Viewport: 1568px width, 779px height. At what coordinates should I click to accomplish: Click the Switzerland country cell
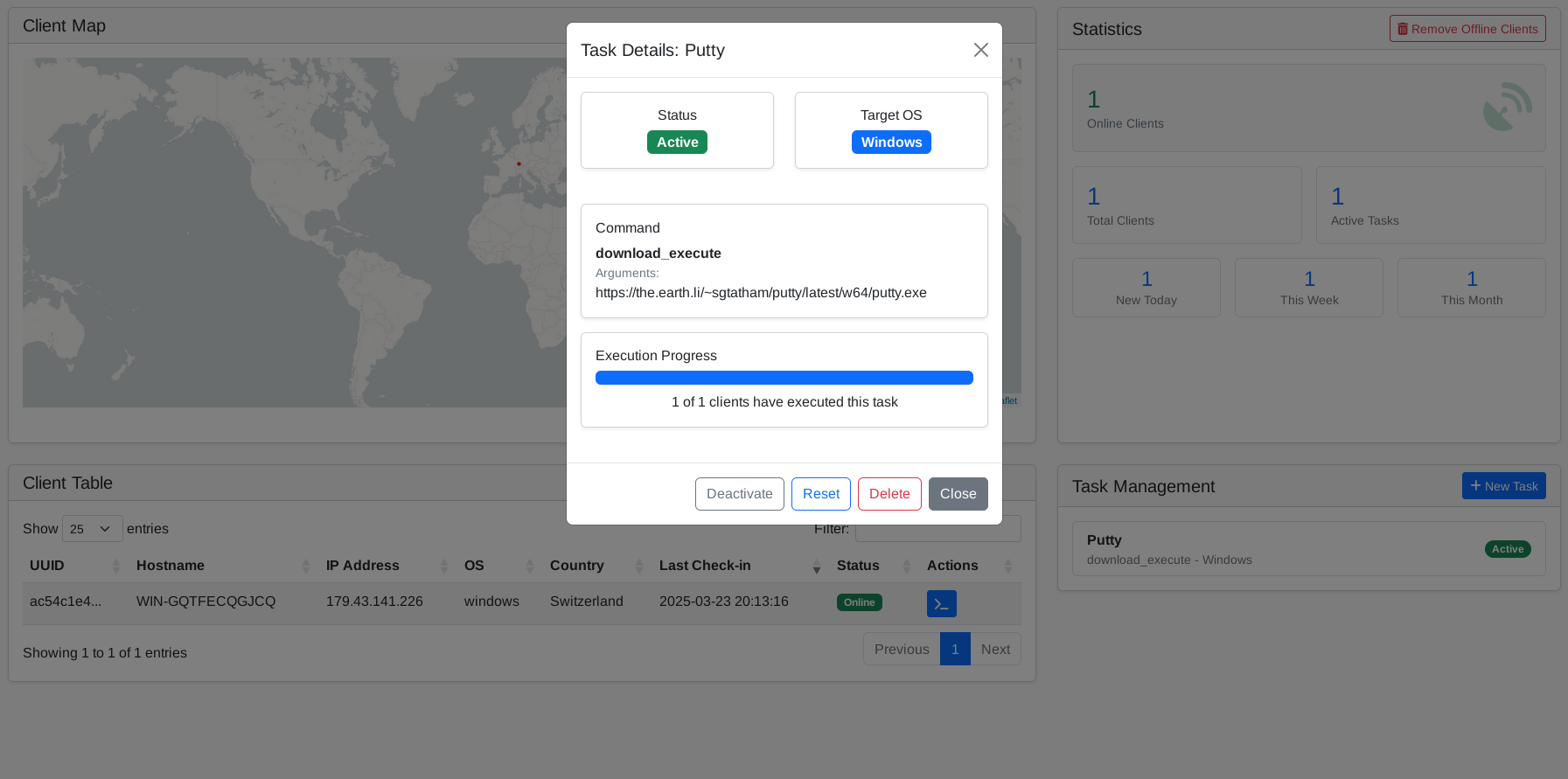587,602
